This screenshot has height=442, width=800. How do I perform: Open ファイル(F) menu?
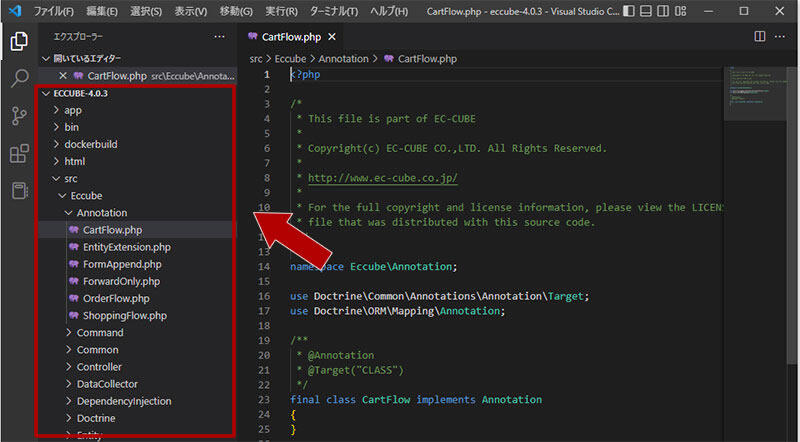click(54, 11)
